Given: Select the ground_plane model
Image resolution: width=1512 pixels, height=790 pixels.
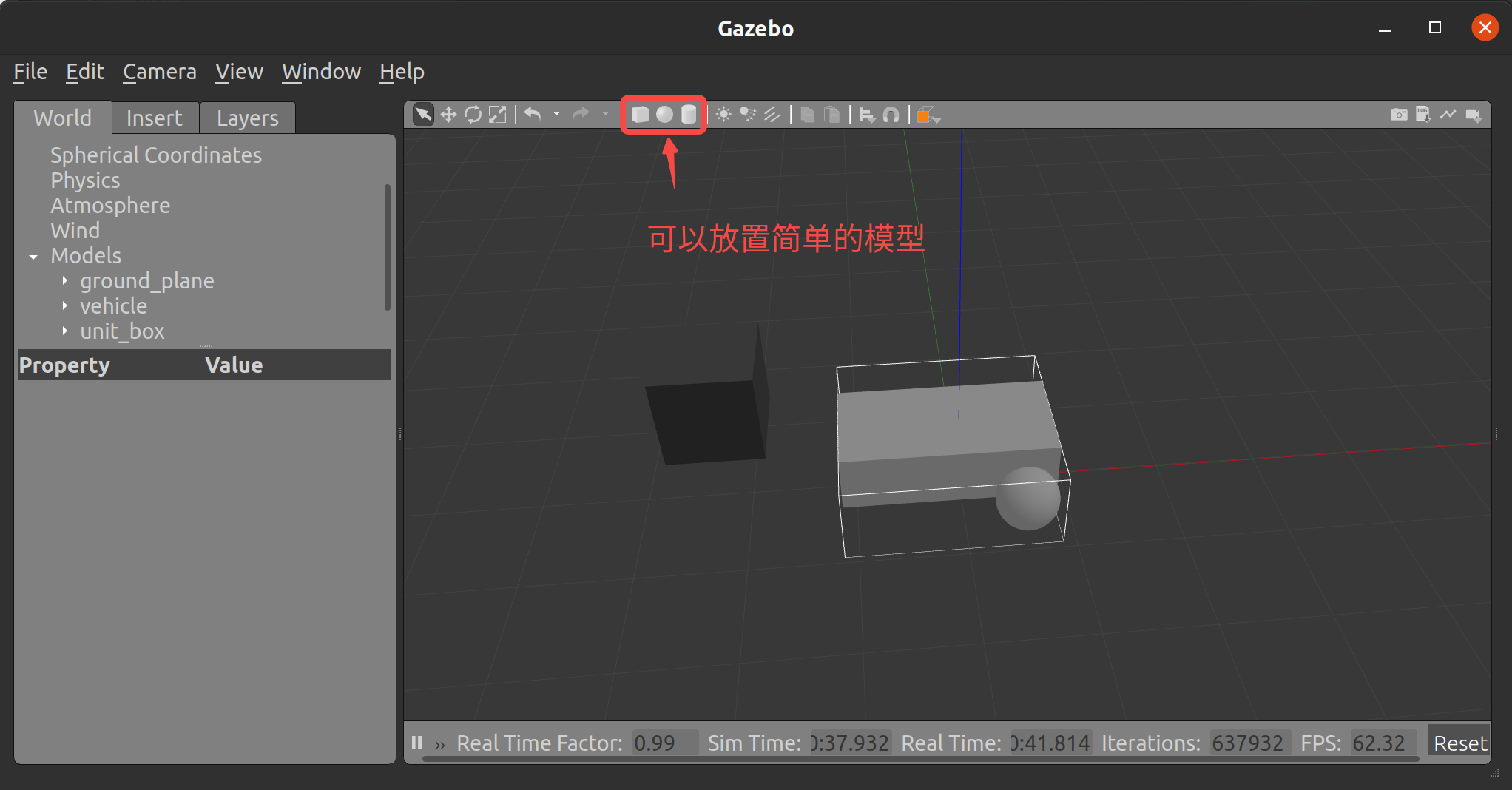Looking at the screenshot, I should 147,281.
